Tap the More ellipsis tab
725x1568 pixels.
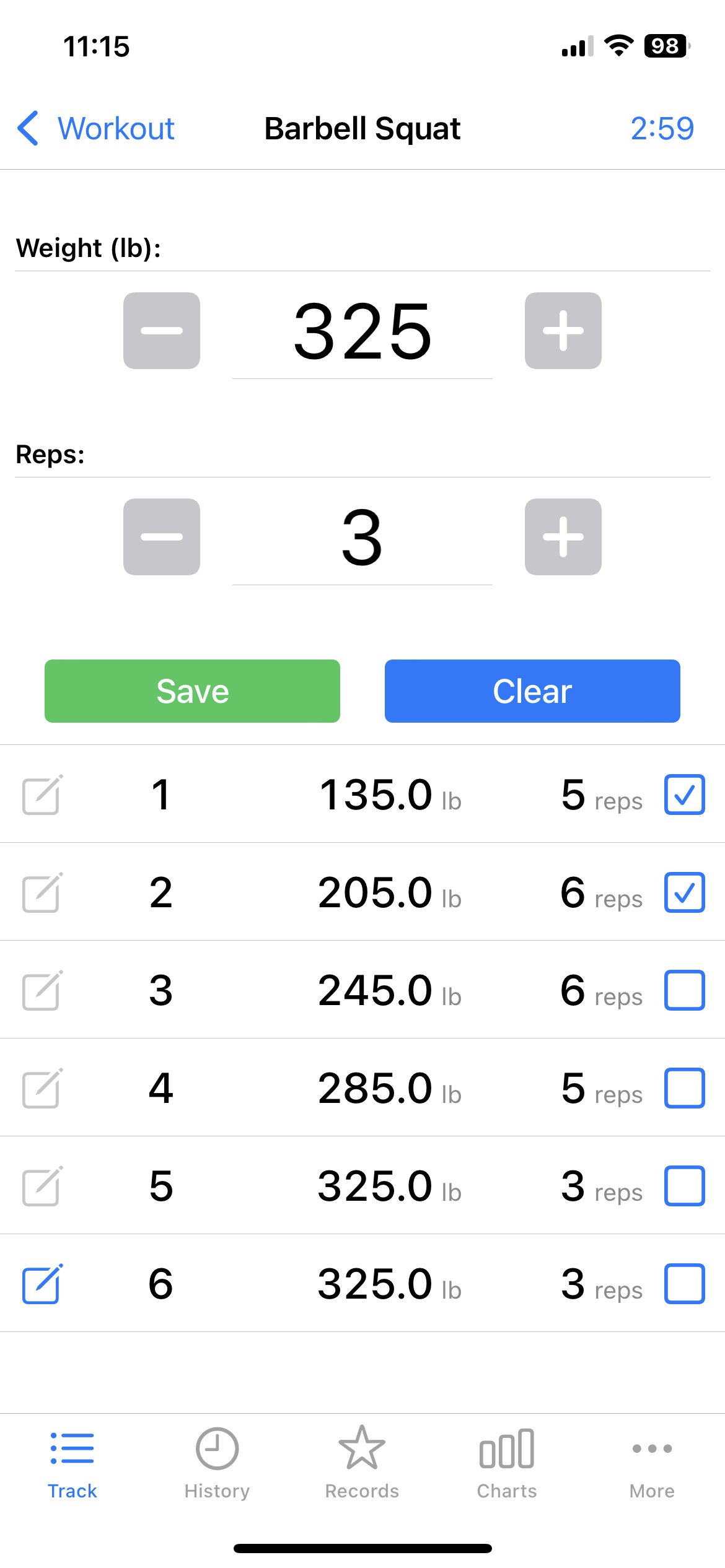(652, 1463)
